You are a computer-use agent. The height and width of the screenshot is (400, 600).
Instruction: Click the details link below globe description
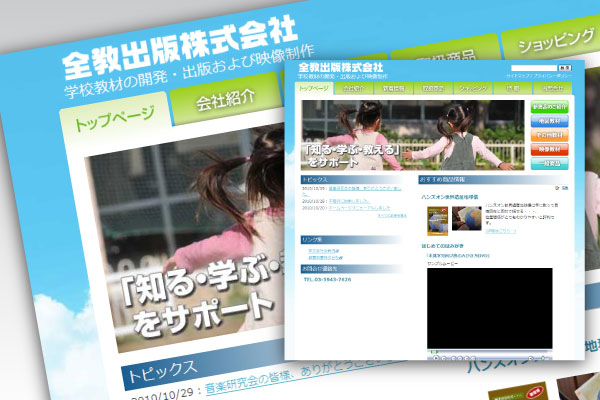(x=501, y=231)
